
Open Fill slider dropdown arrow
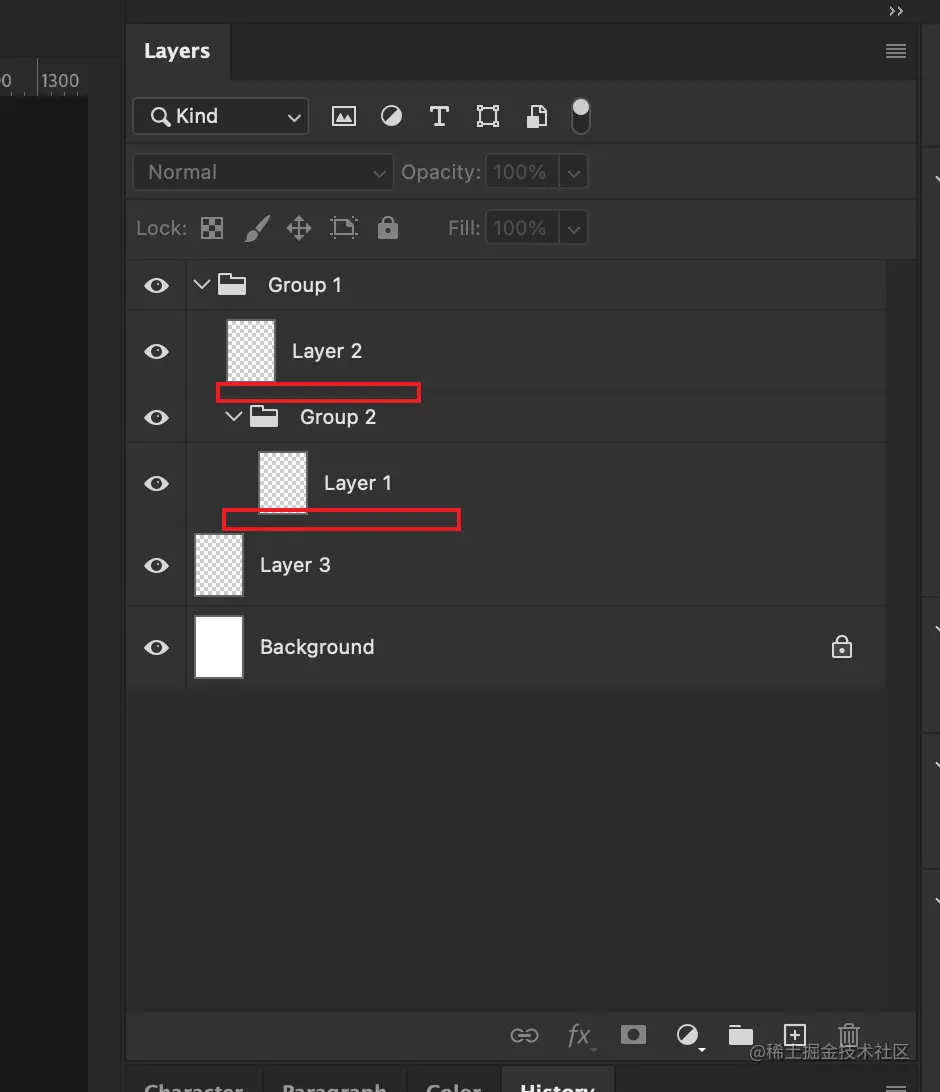pyautogui.click(x=573, y=228)
